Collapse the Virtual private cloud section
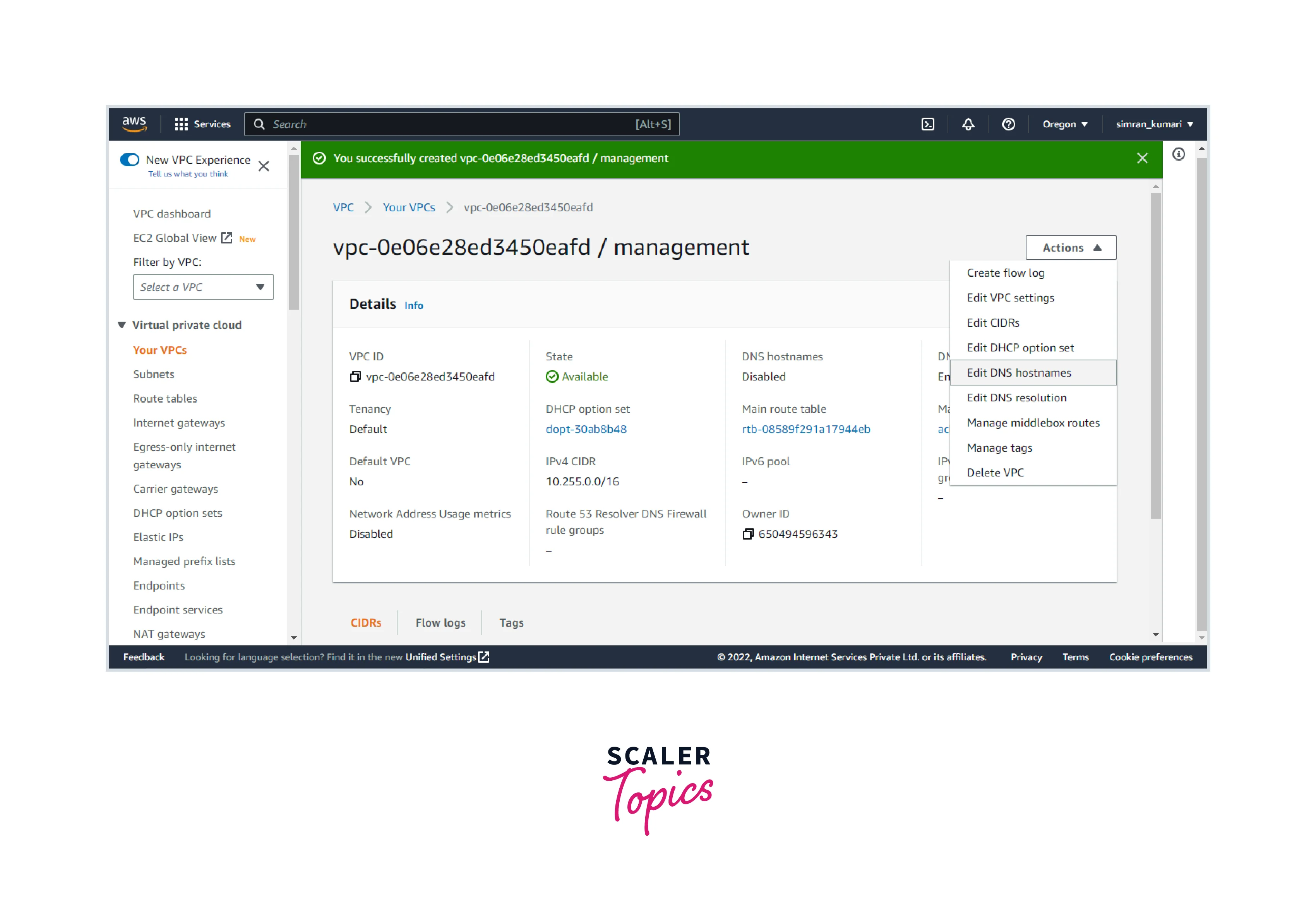The image size is (1316, 910). (122, 325)
